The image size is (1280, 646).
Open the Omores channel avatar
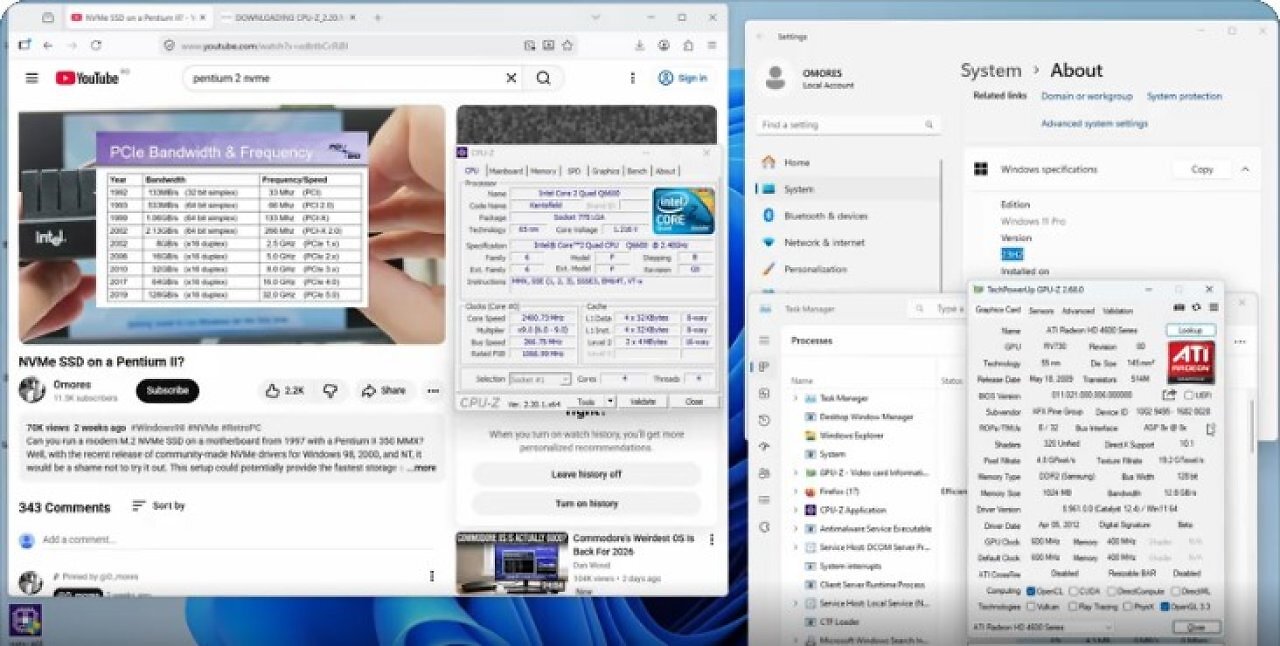coord(32,391)
